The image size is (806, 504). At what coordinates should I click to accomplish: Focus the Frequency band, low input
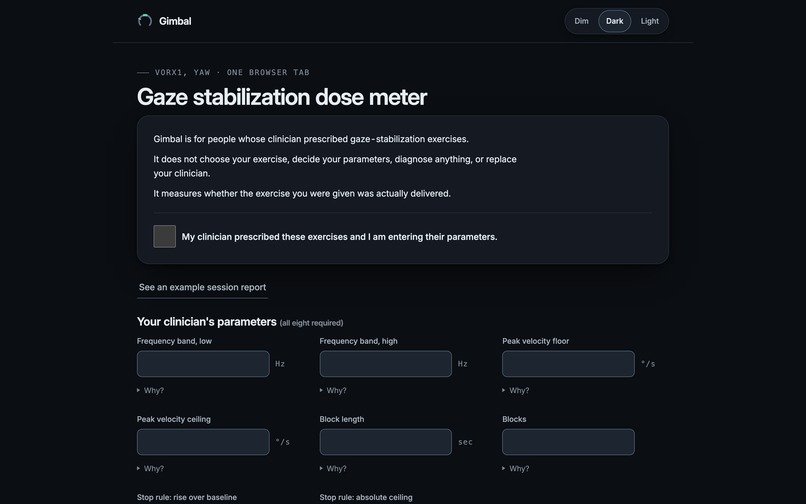coord(203,364)
